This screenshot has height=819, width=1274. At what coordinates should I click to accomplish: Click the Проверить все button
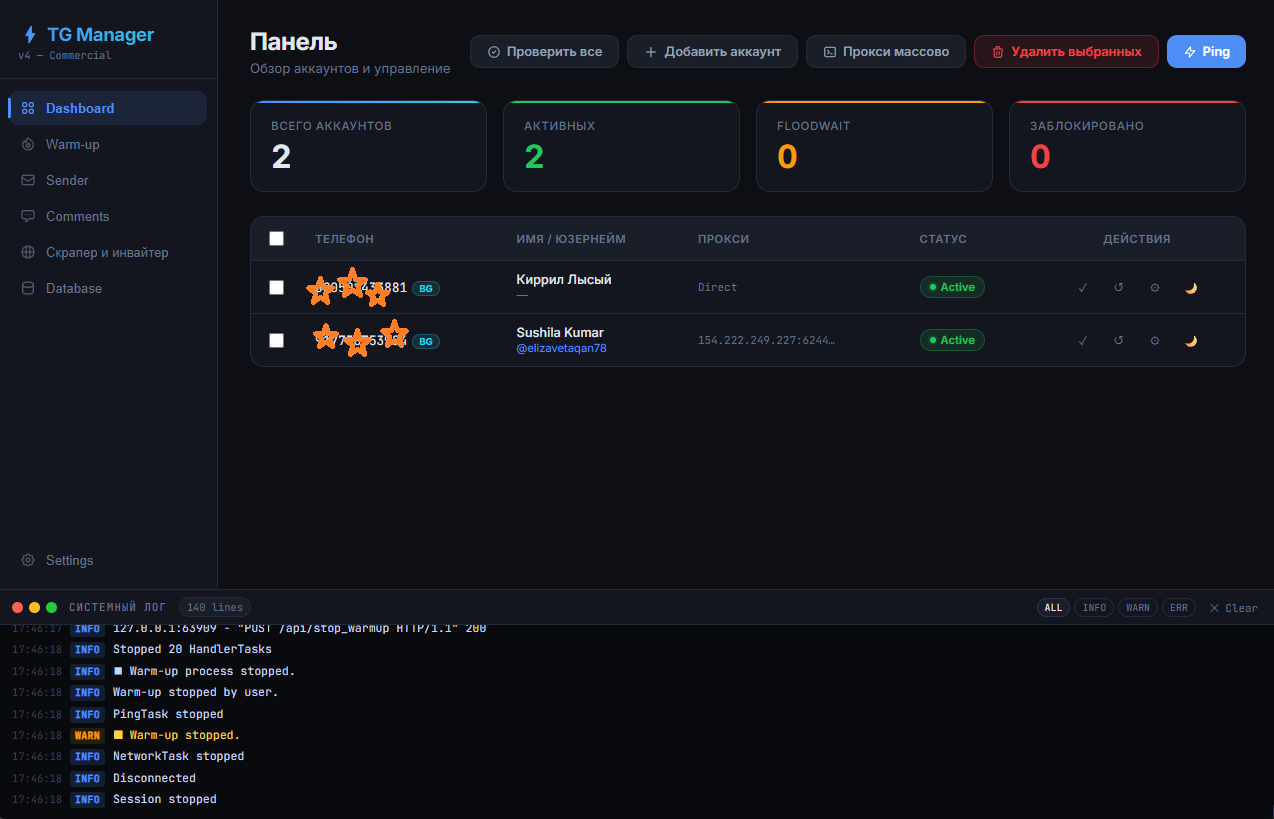pos(544,52)
